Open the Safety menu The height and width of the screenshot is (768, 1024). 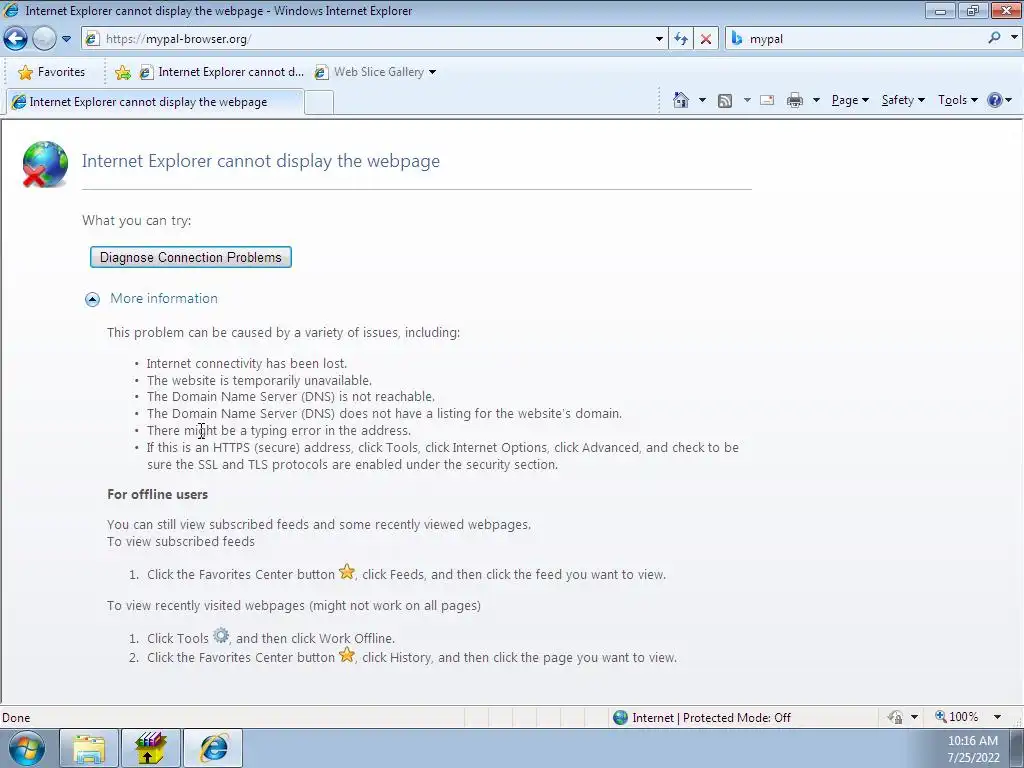[x=903, y=100]
